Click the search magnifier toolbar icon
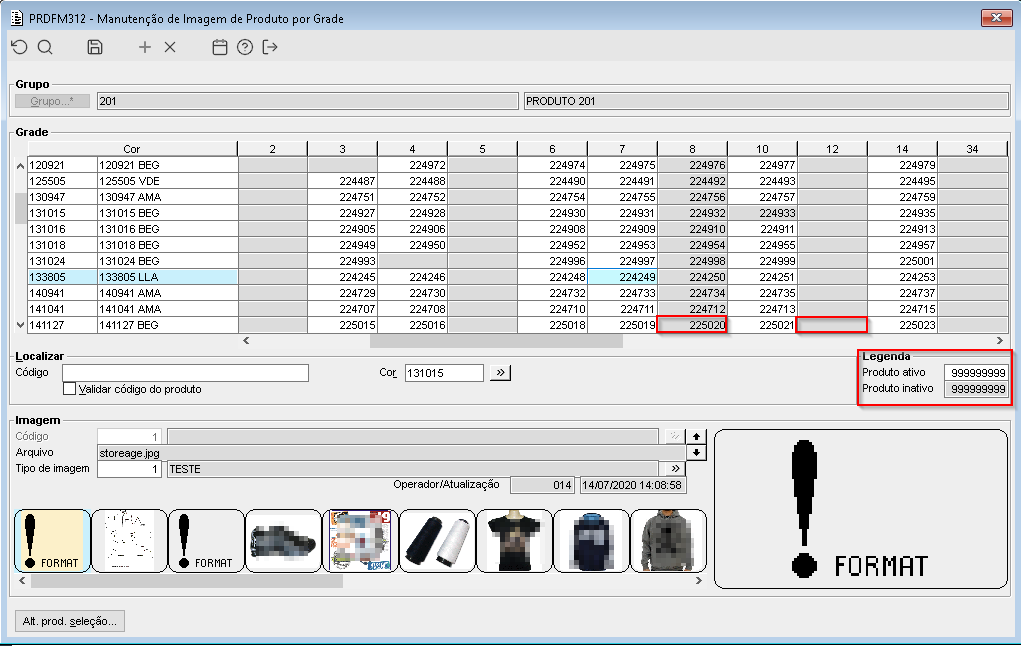Image resolution: width=1021 pixels, height=646 pixels. coord(45,47)
